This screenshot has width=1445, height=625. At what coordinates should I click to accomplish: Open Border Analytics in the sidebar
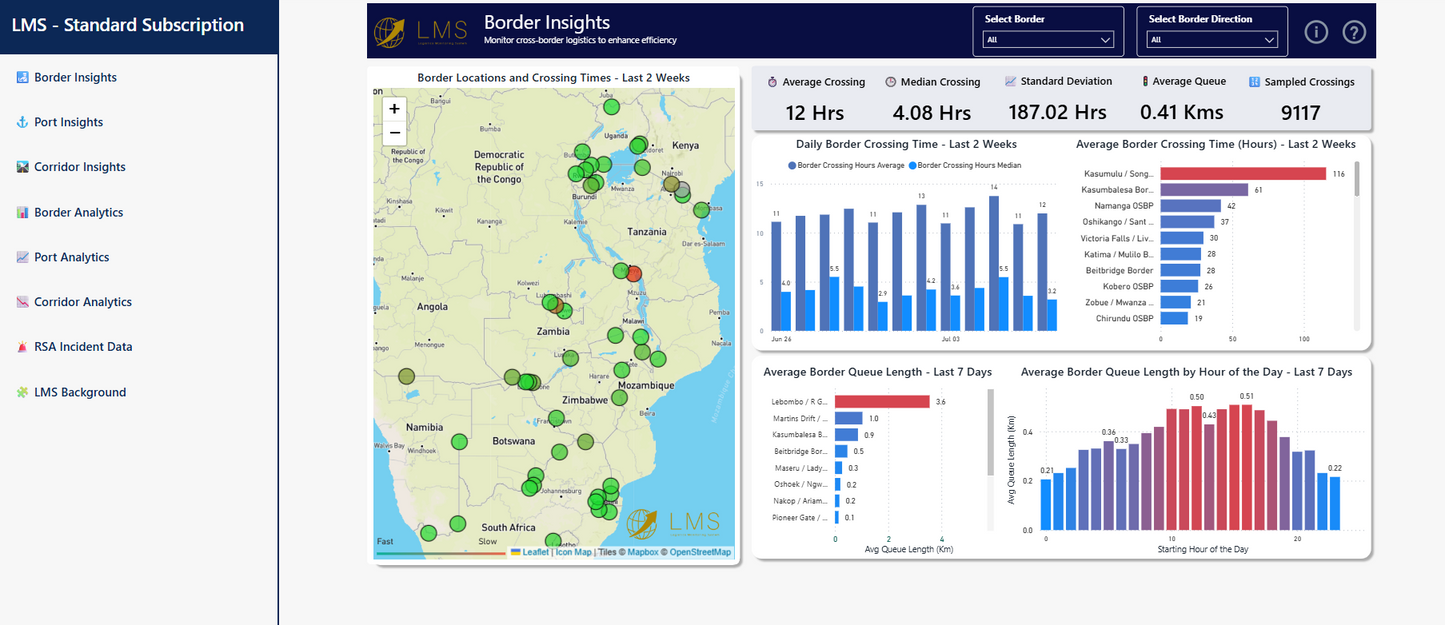(x=78, y=212)
